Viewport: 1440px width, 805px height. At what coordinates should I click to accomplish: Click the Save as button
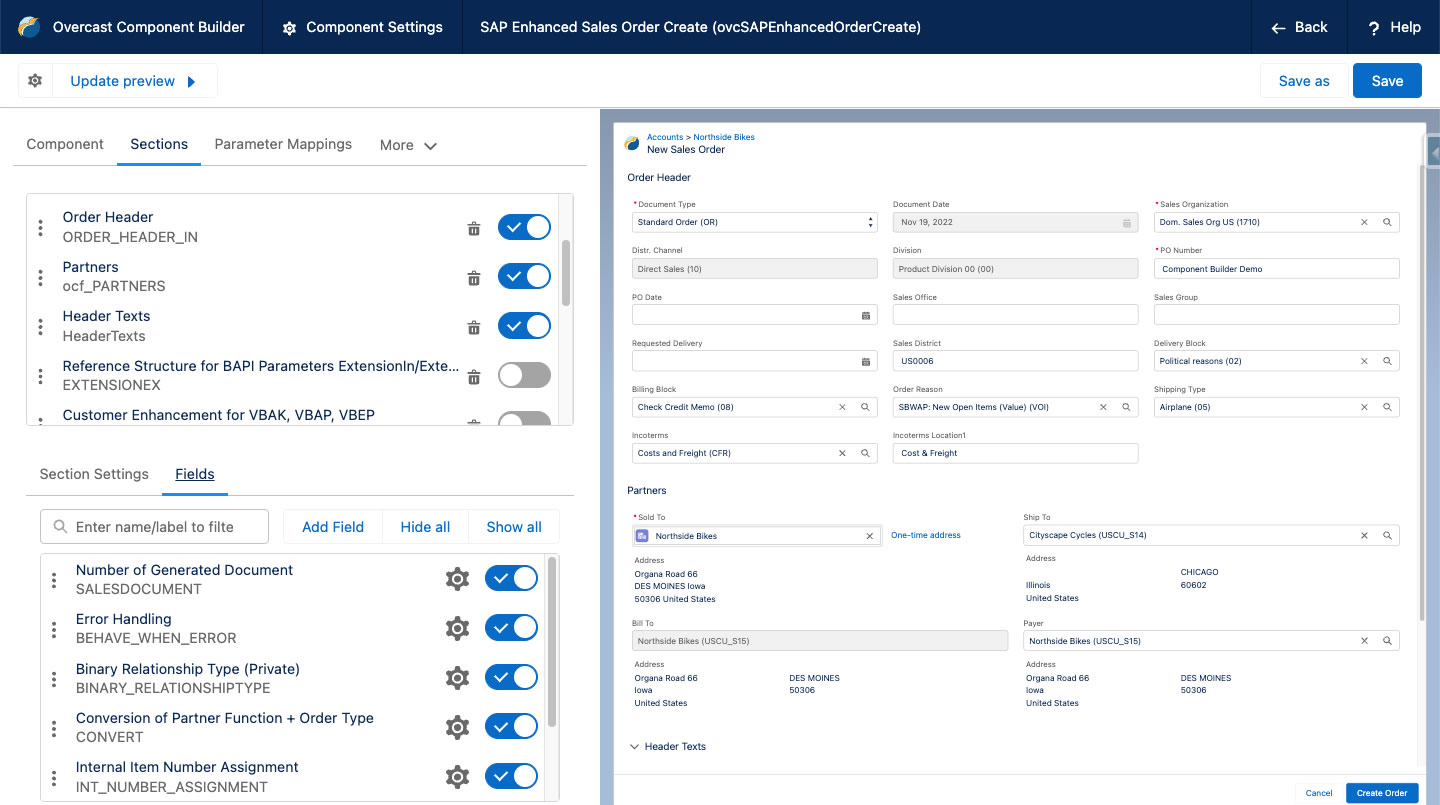(1304, 81)
